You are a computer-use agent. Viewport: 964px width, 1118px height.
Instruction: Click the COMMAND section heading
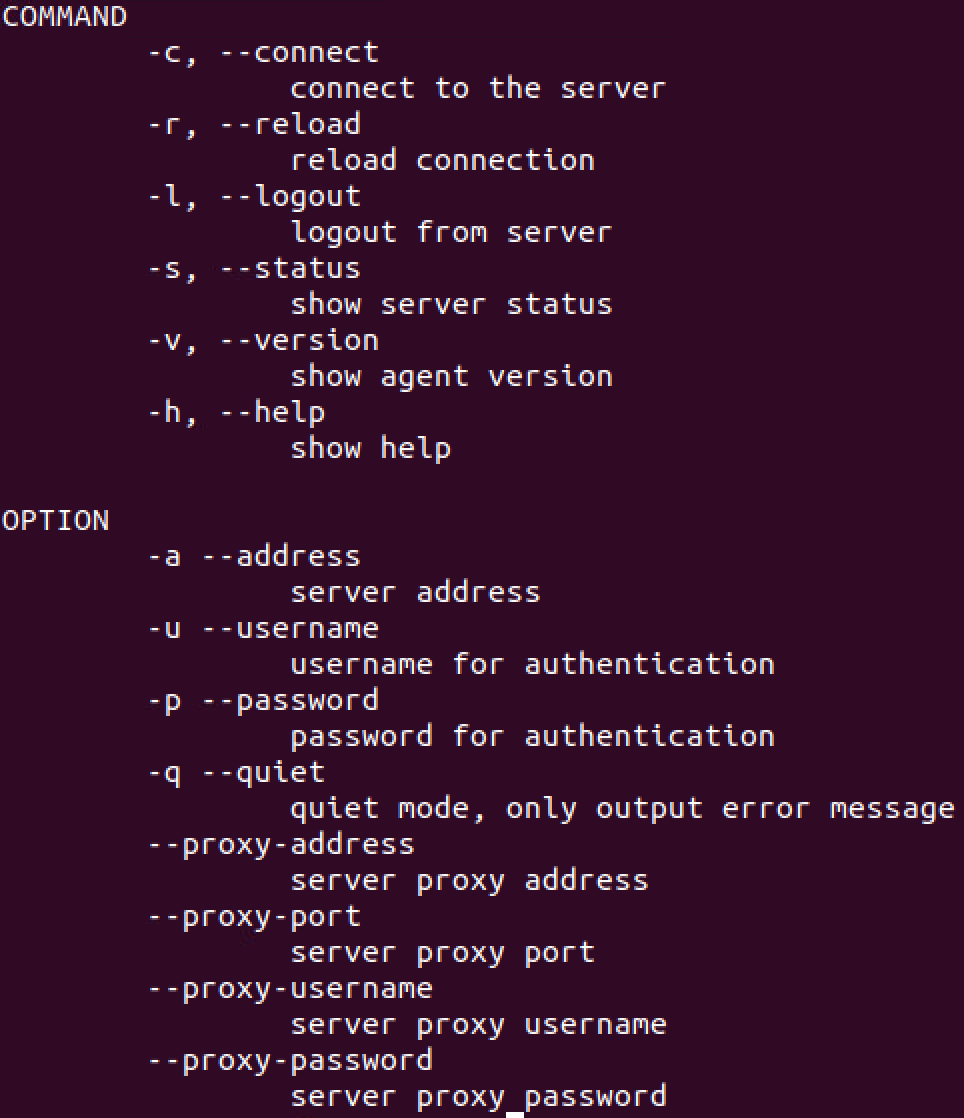[x=64, y=16]
